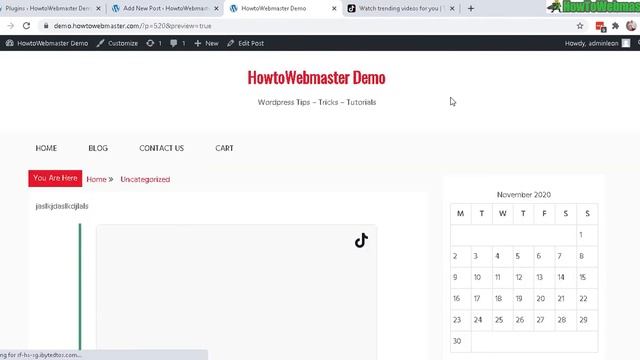Open the updates icon in admin bar
Image resolution: width=640 pixels, height=360 pixels.
coord(154,43)
